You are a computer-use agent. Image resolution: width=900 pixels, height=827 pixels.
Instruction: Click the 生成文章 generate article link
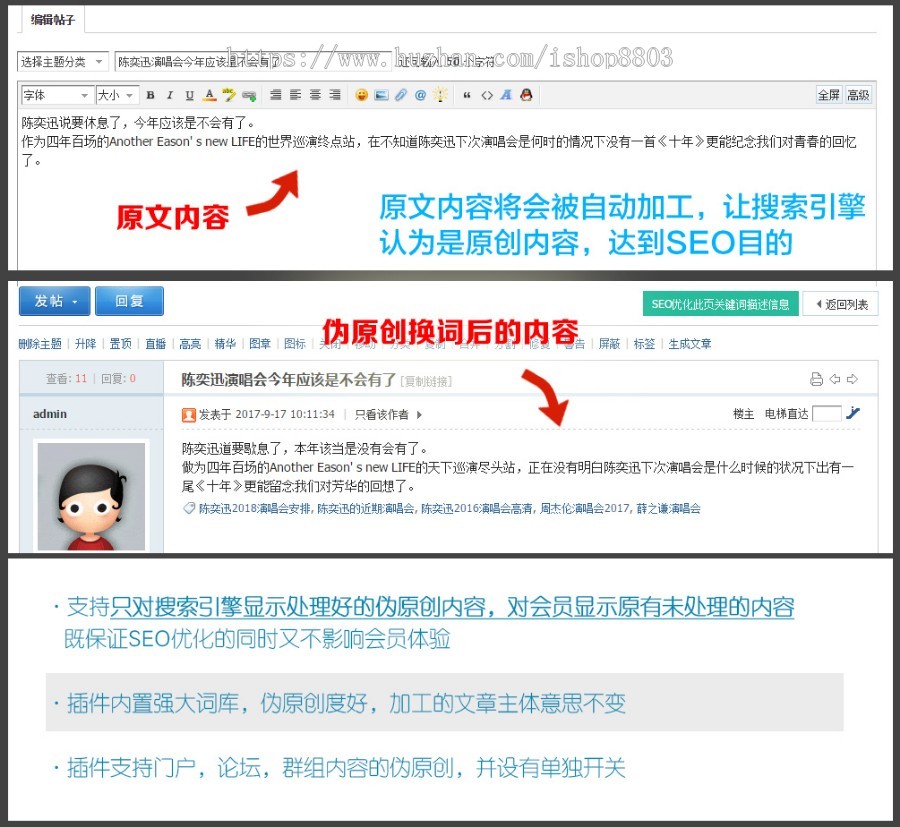690,344
